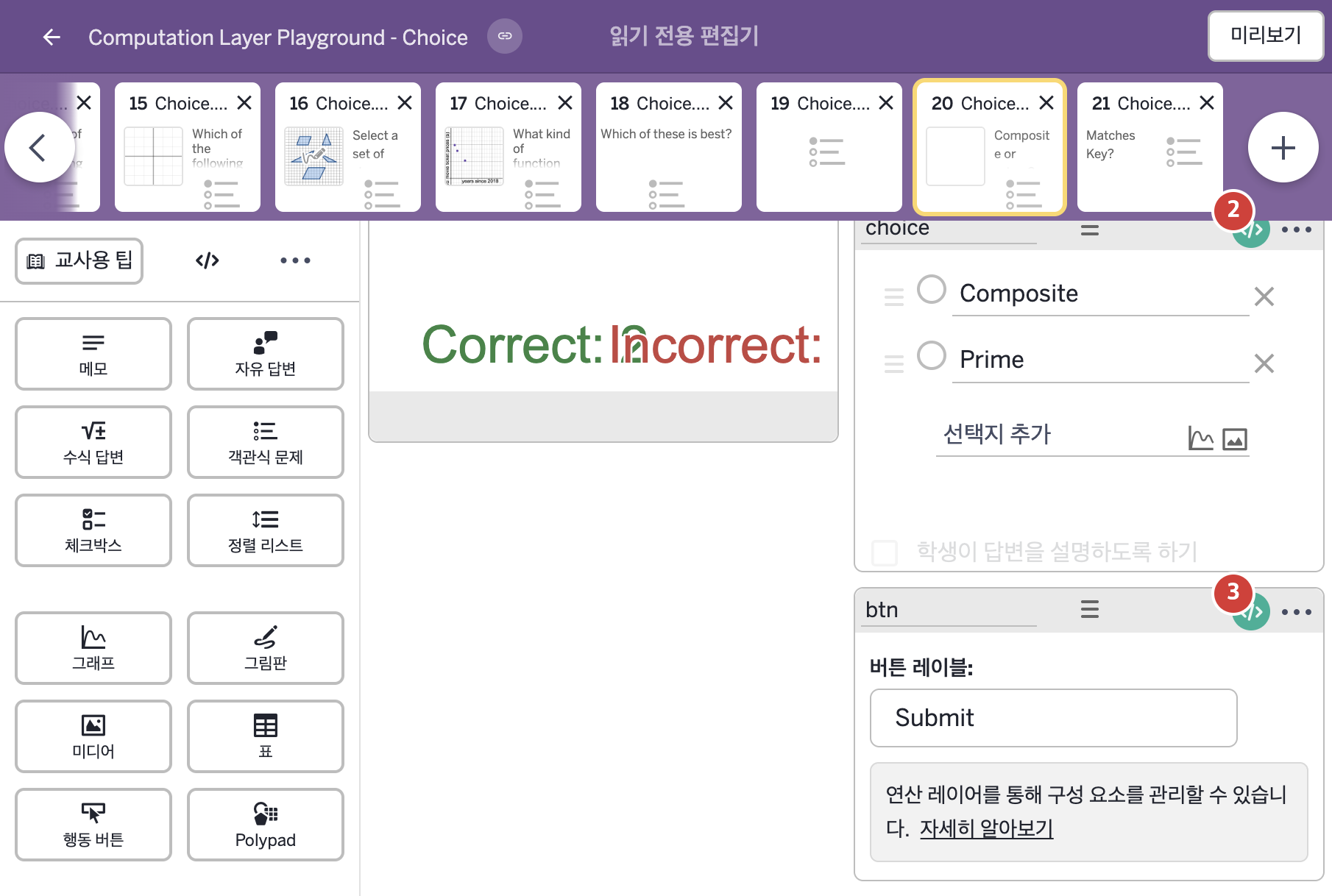Add a 그림판 sketch component
1332x896 pixels.
266,648
